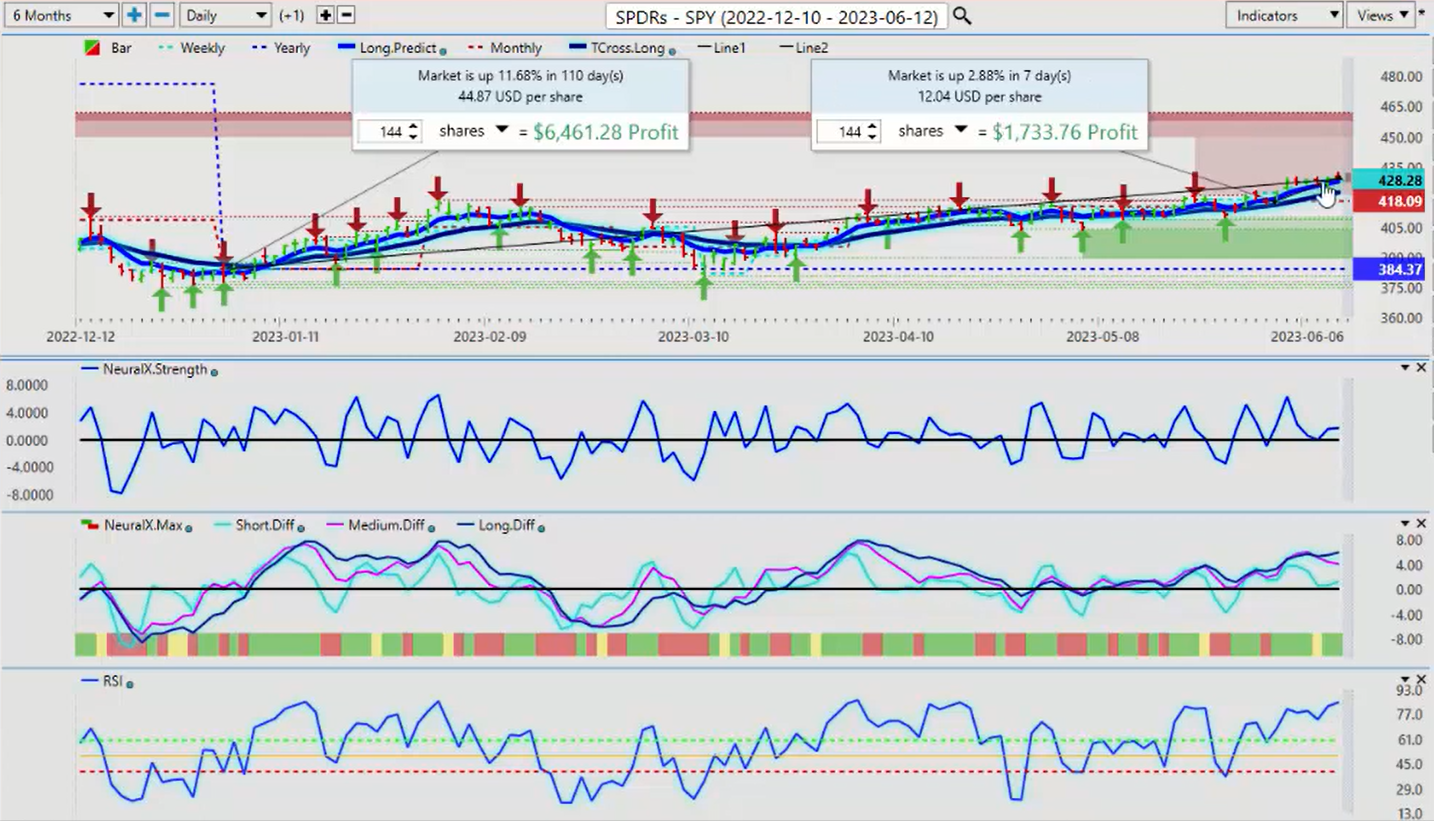
Task: Click the 2023-01-11 date axis label
Action: coord(285,337)
